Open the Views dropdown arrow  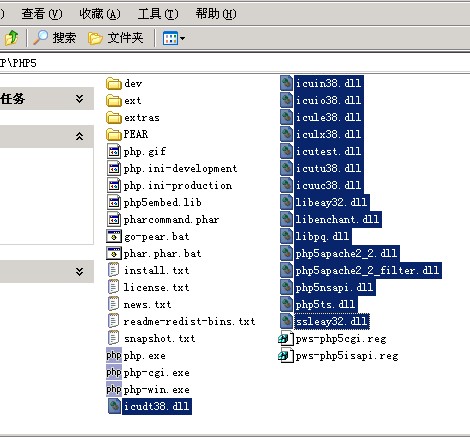click(182, 38)
